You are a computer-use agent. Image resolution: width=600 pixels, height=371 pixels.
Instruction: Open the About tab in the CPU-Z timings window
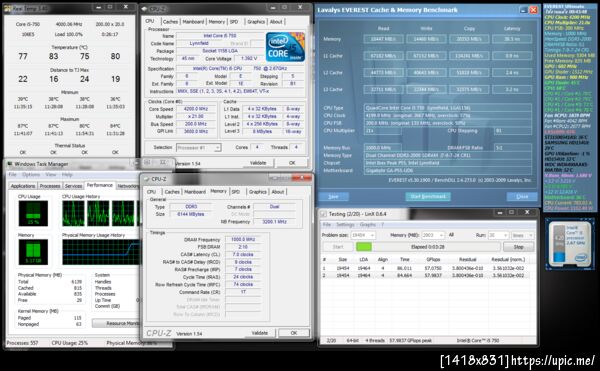coord(278,192)
